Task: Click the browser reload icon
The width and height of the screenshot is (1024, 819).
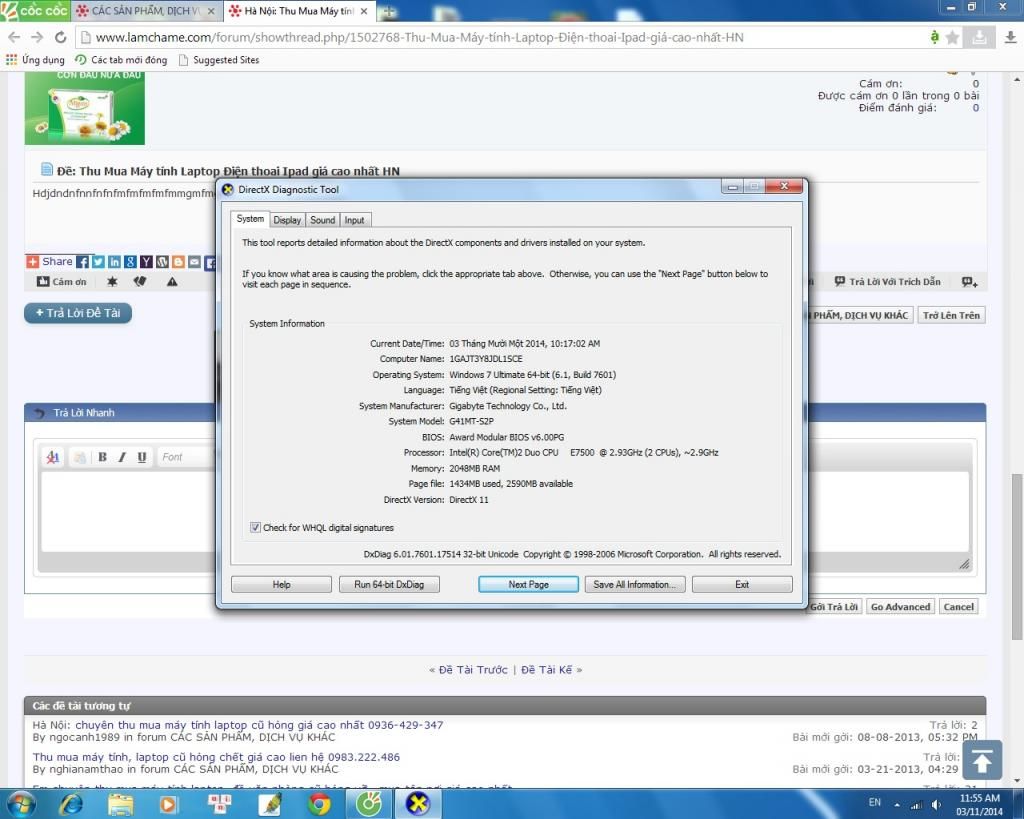Action: click(x=60, y=37)
